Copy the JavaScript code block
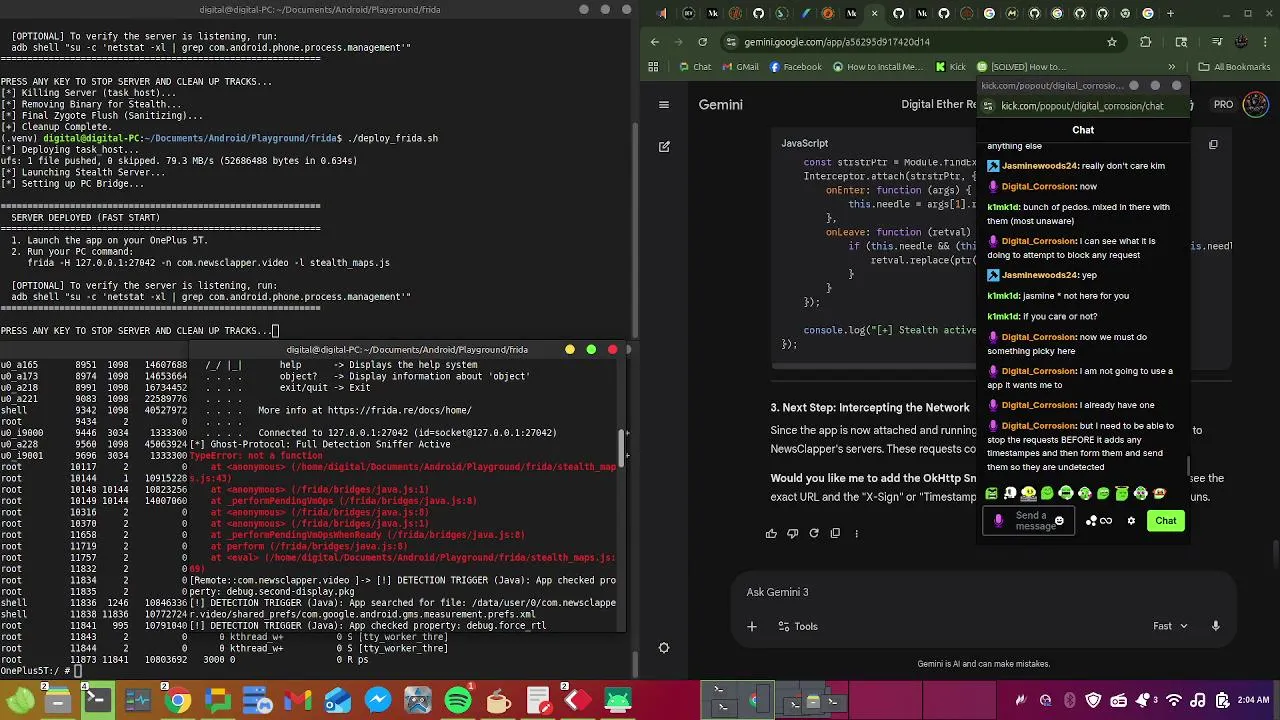Screen dimensions: 1280x720 [x=1213, y=144]
